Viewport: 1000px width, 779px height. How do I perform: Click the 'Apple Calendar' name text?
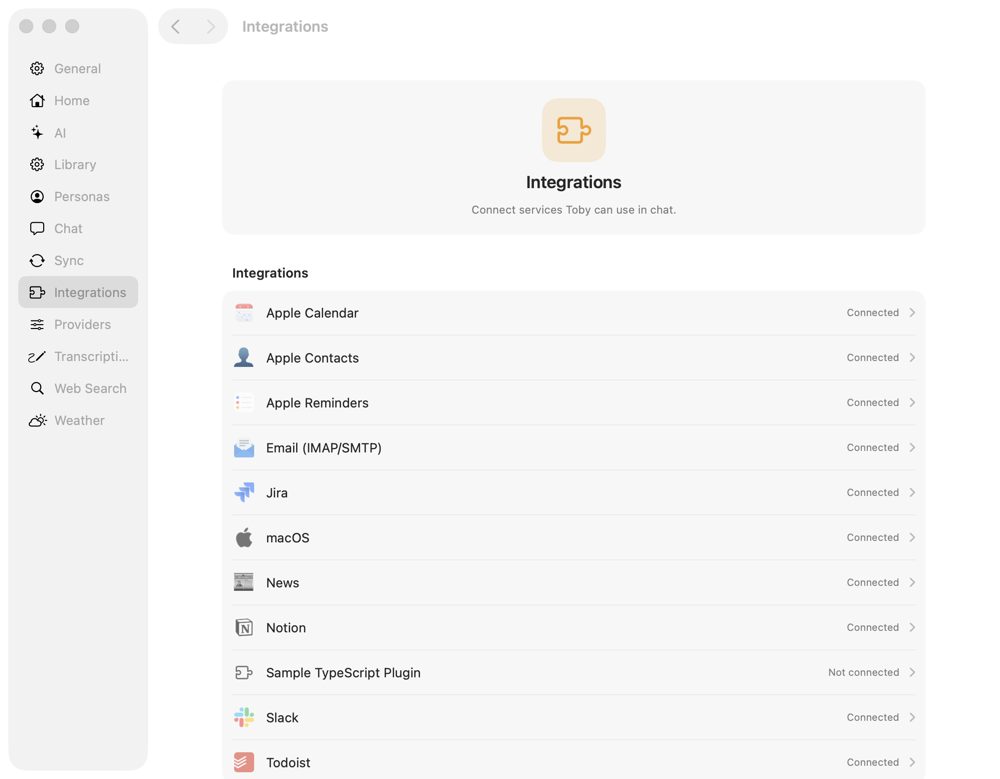[x=312, y=313]
